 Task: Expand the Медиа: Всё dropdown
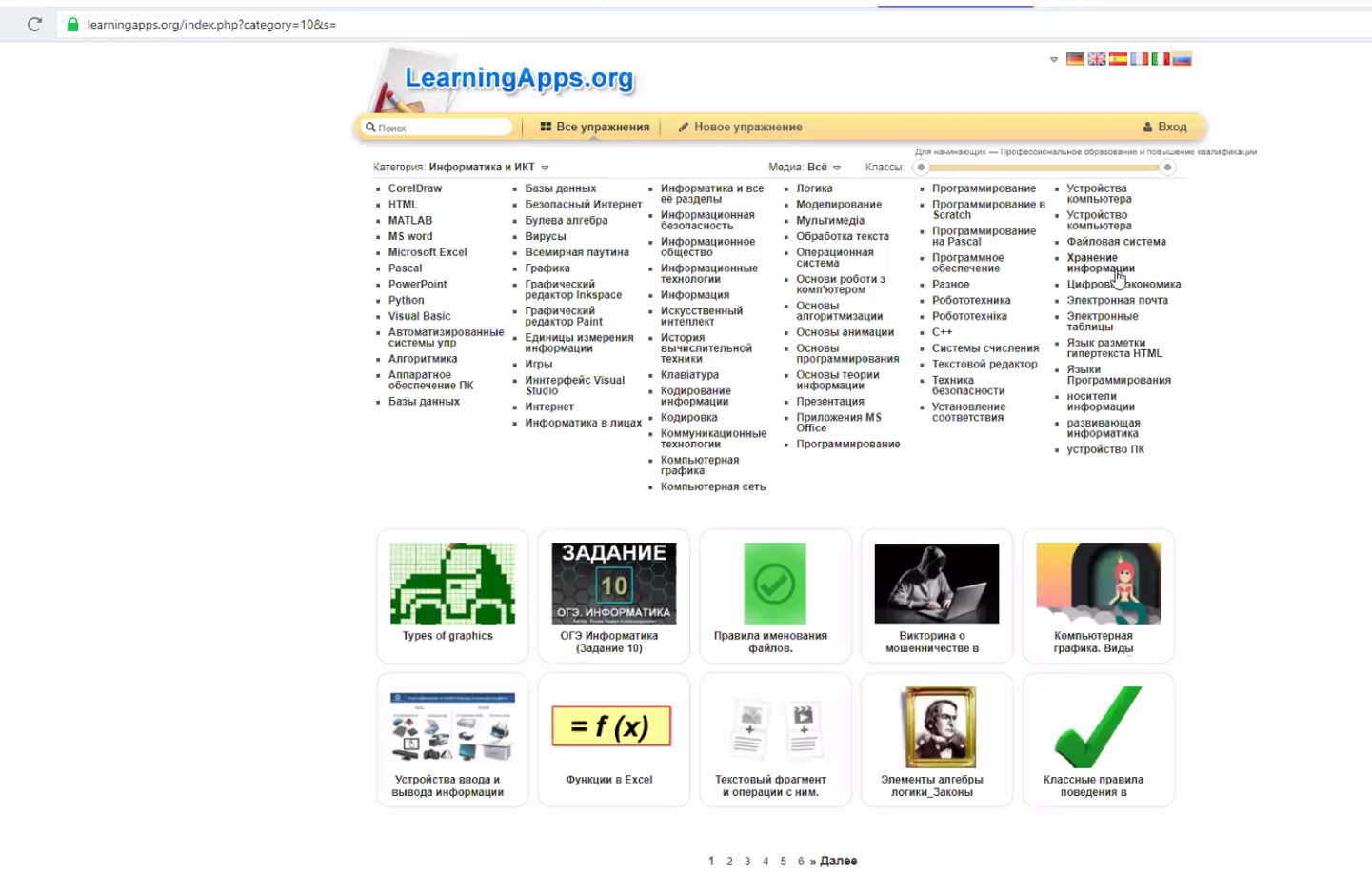coord(836,168)
